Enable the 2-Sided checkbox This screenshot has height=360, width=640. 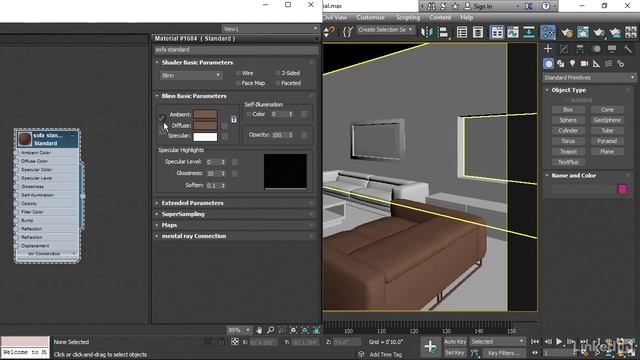[x=278, y=73]
